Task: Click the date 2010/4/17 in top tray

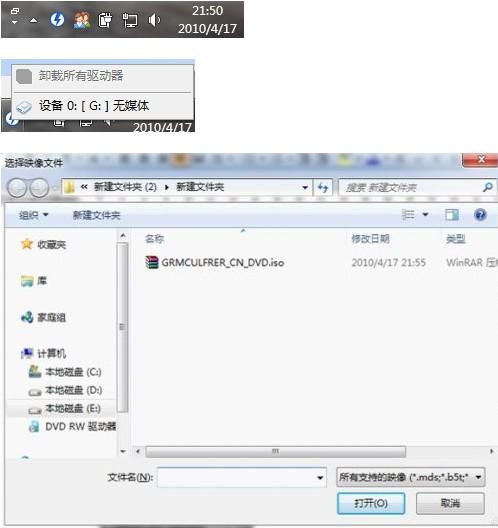Action: [207, 29]
